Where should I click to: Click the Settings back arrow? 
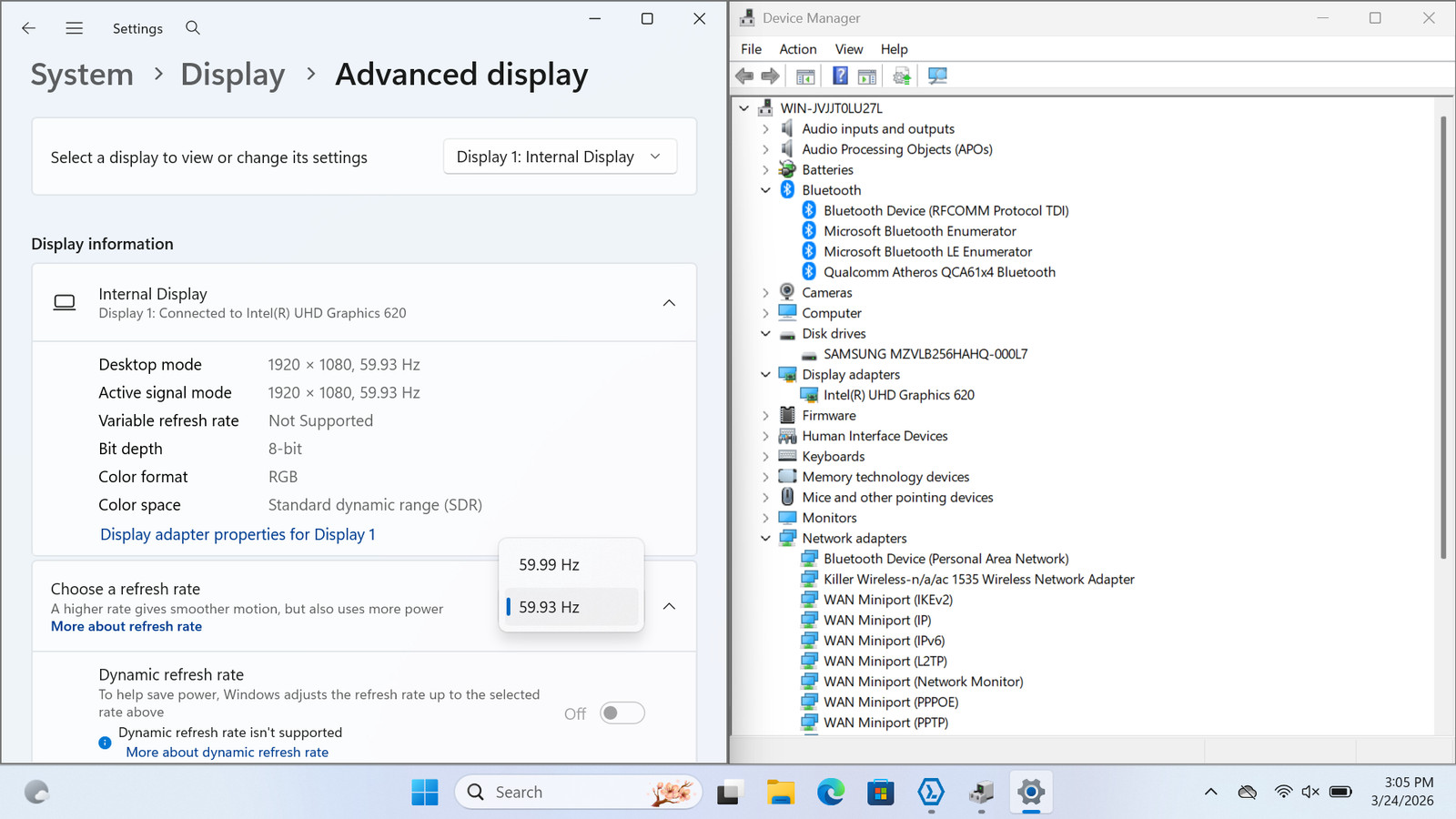pyautogui.click(x=29, y=28)
